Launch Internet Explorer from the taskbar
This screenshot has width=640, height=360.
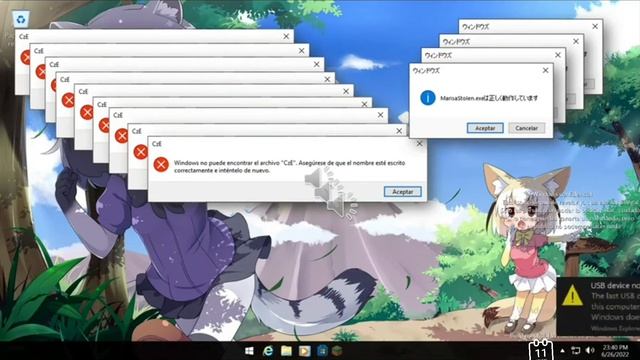tap(268, 351)
